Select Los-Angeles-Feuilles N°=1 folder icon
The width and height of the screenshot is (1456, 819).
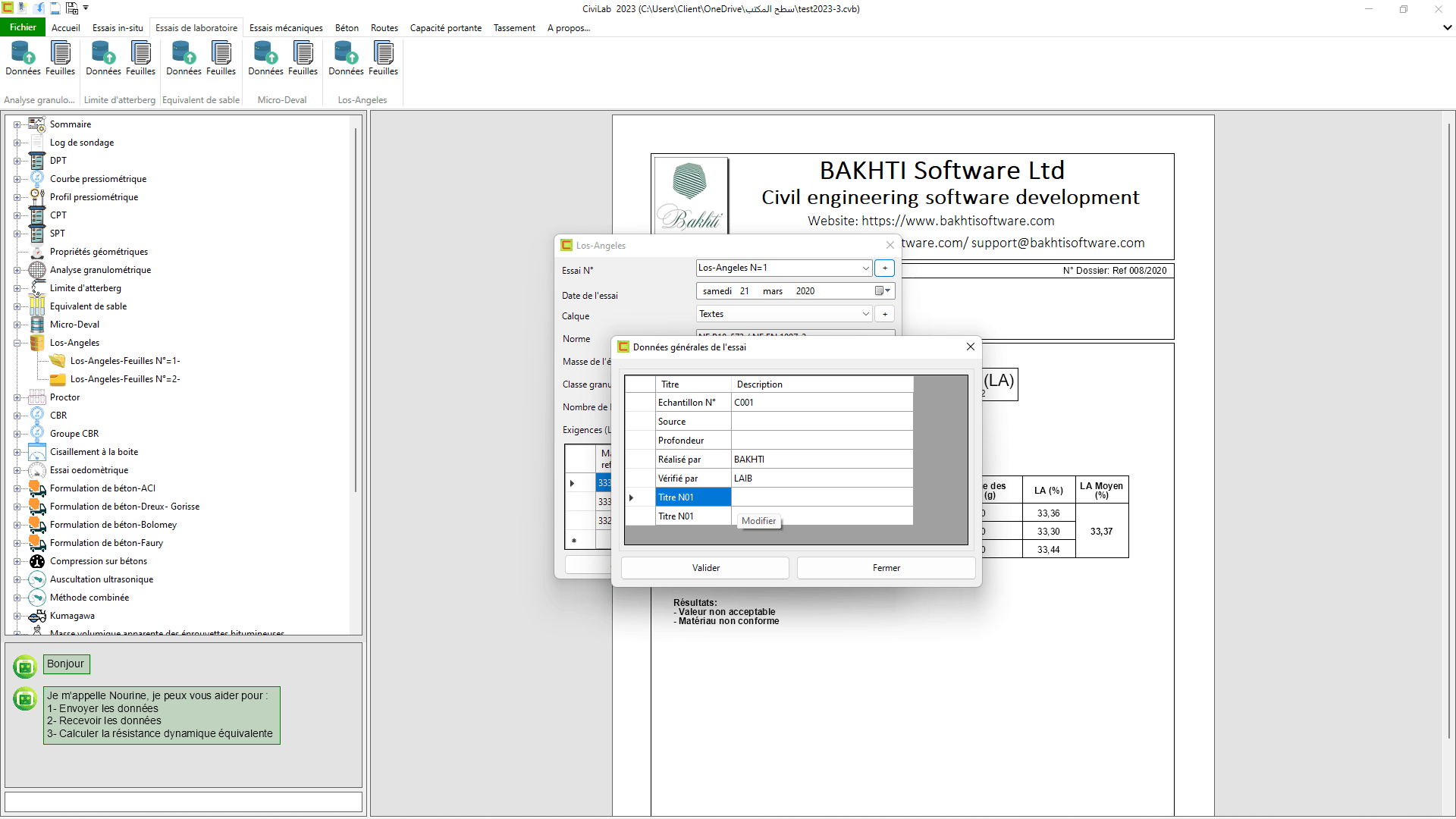pos(58,360)
